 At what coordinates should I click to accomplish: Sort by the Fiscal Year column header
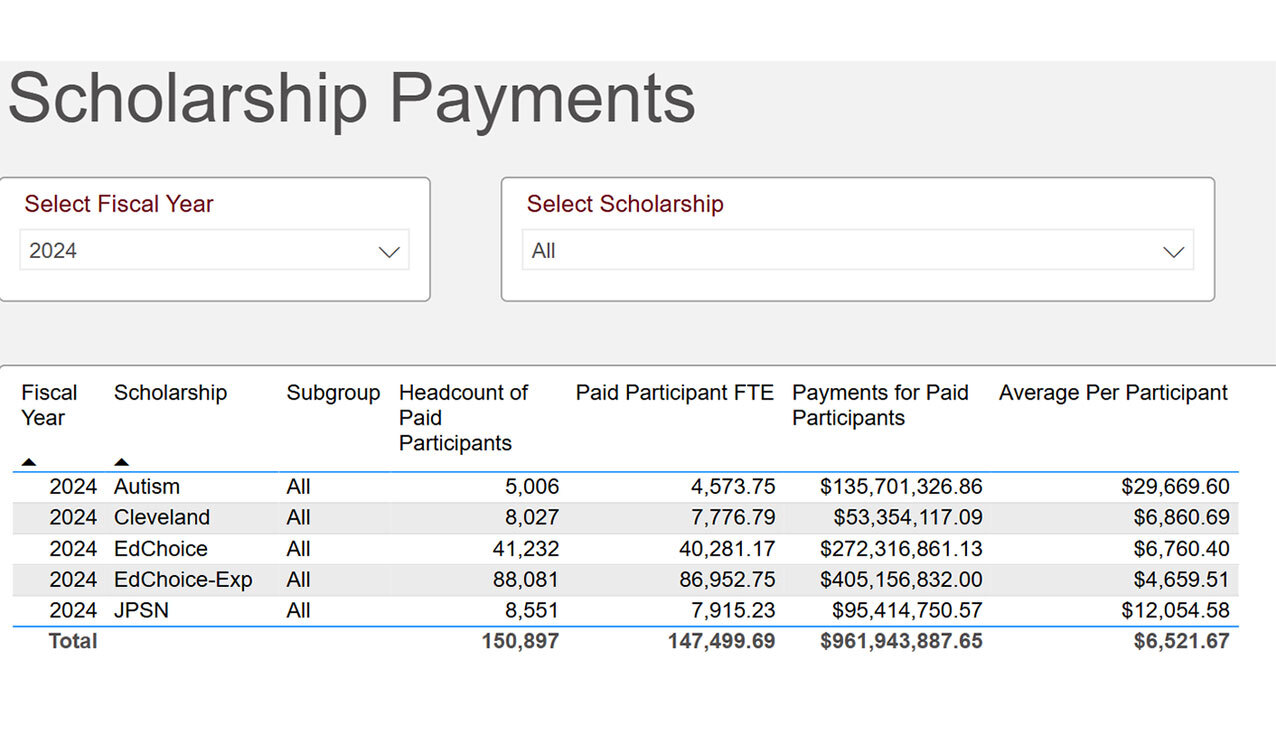click(x=49, y=405)
